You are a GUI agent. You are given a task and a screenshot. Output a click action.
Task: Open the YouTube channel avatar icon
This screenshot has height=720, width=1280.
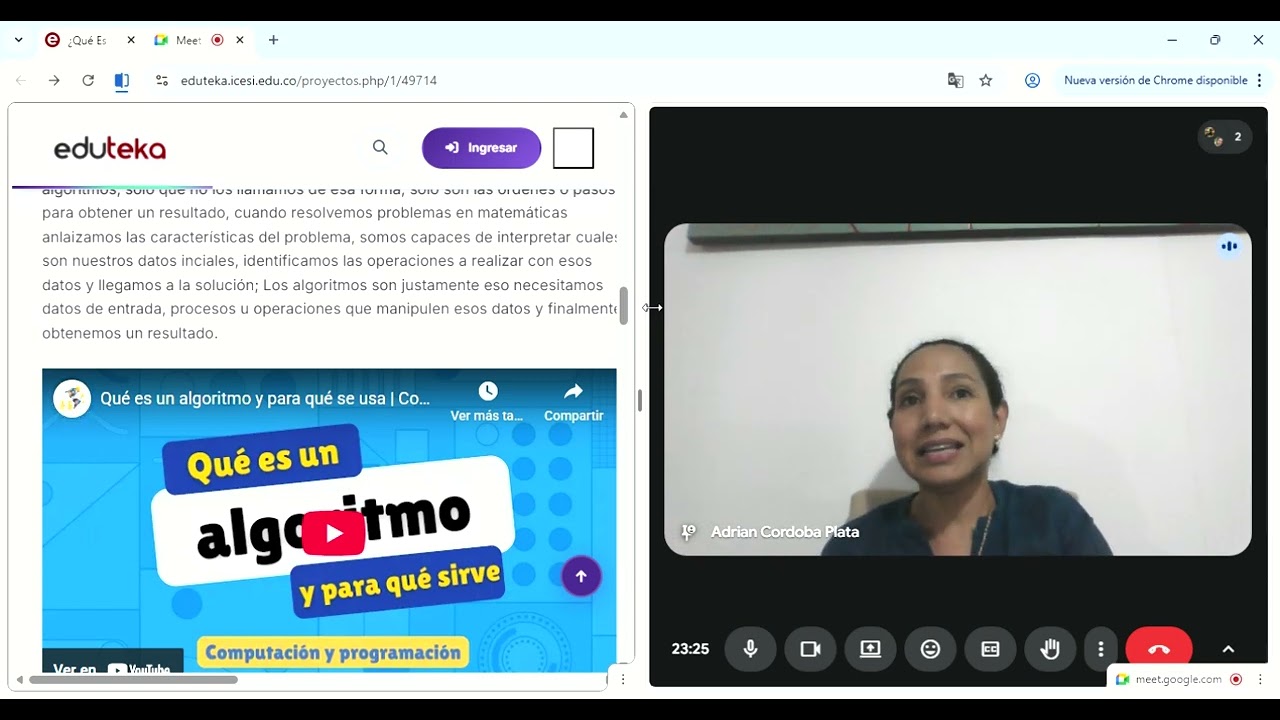(x=72, y=398)
